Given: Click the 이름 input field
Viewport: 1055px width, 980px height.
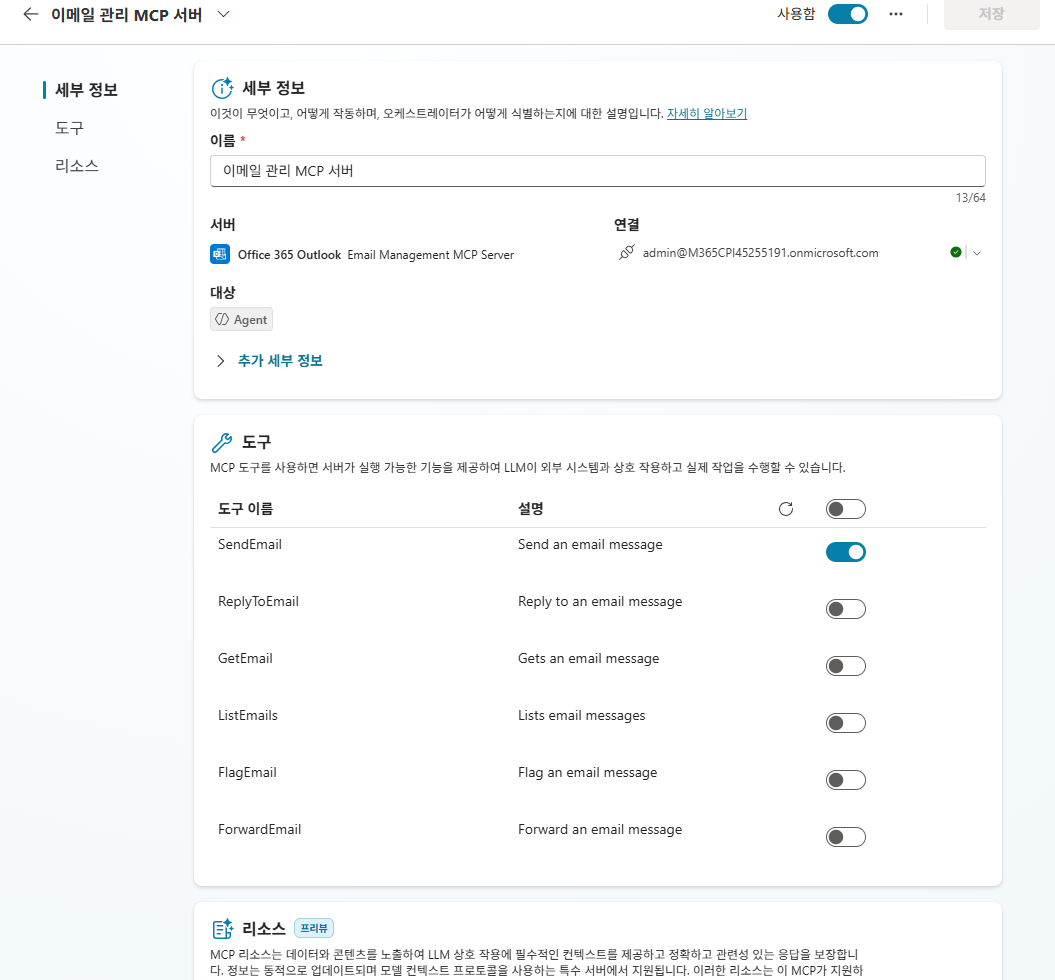Looking at the screenshot, I should tap(597, 171).
